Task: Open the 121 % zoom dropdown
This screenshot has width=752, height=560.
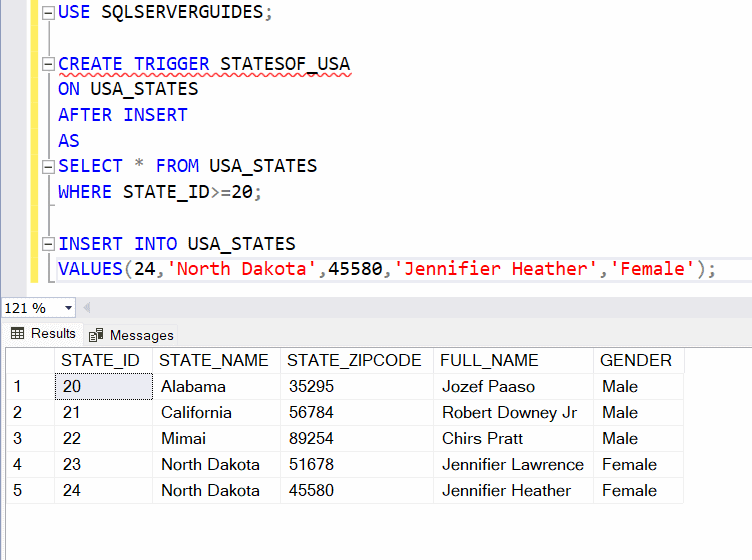Action: 69,308
